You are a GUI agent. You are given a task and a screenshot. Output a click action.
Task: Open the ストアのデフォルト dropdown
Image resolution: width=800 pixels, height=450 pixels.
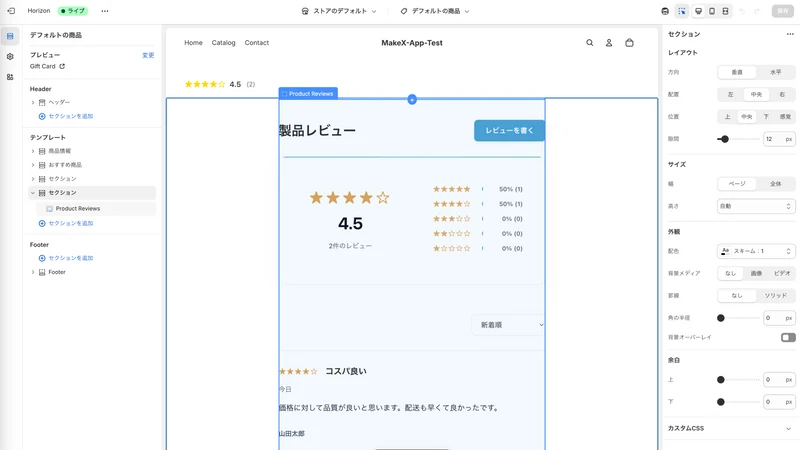pos(339,11)
